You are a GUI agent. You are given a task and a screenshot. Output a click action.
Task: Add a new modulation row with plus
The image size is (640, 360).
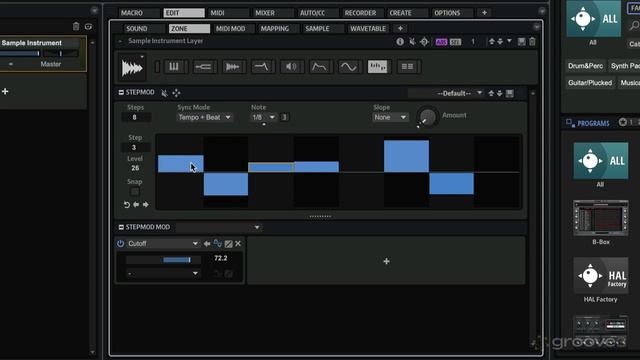coord(387,261)
